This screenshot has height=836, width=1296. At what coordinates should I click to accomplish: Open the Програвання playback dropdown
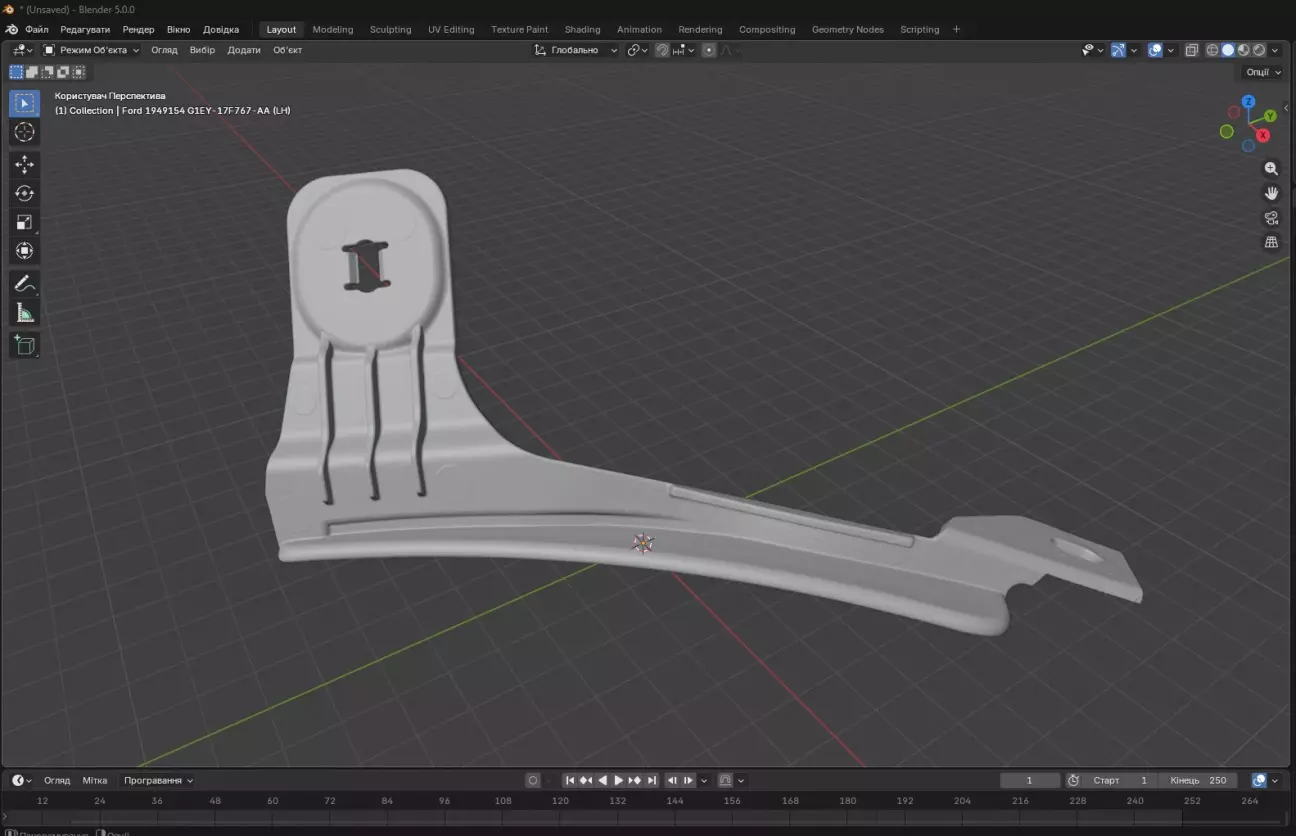[x=156, y=780]
